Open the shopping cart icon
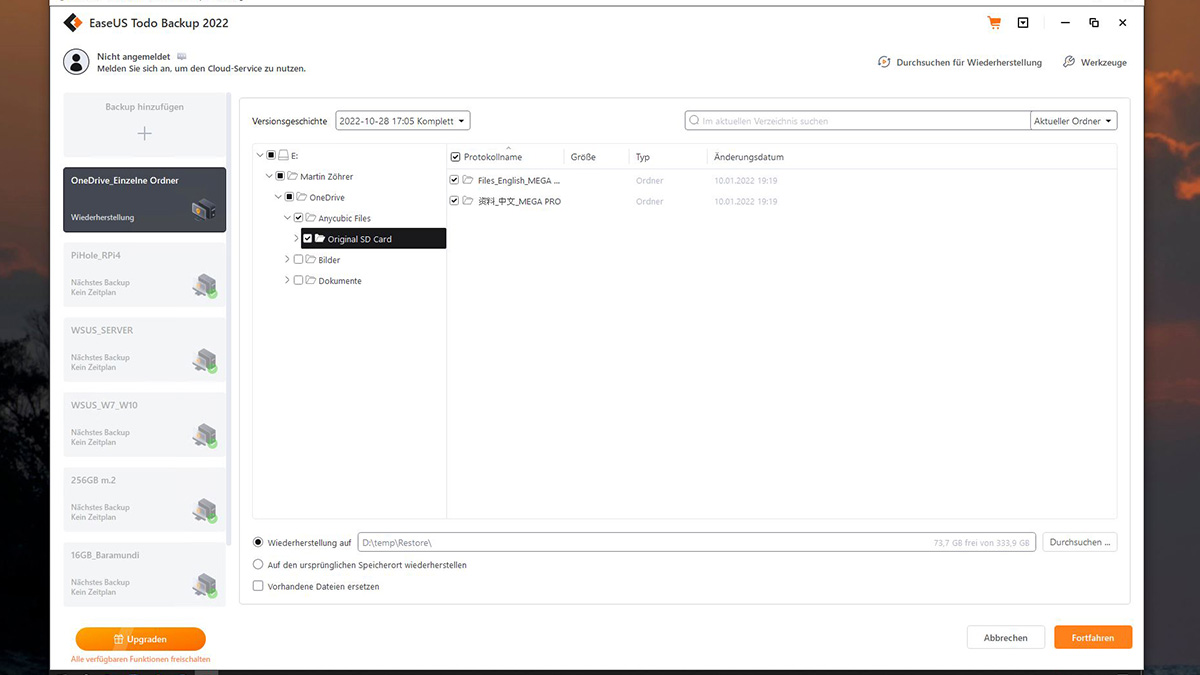1200x675 pixels. [994, 23]
